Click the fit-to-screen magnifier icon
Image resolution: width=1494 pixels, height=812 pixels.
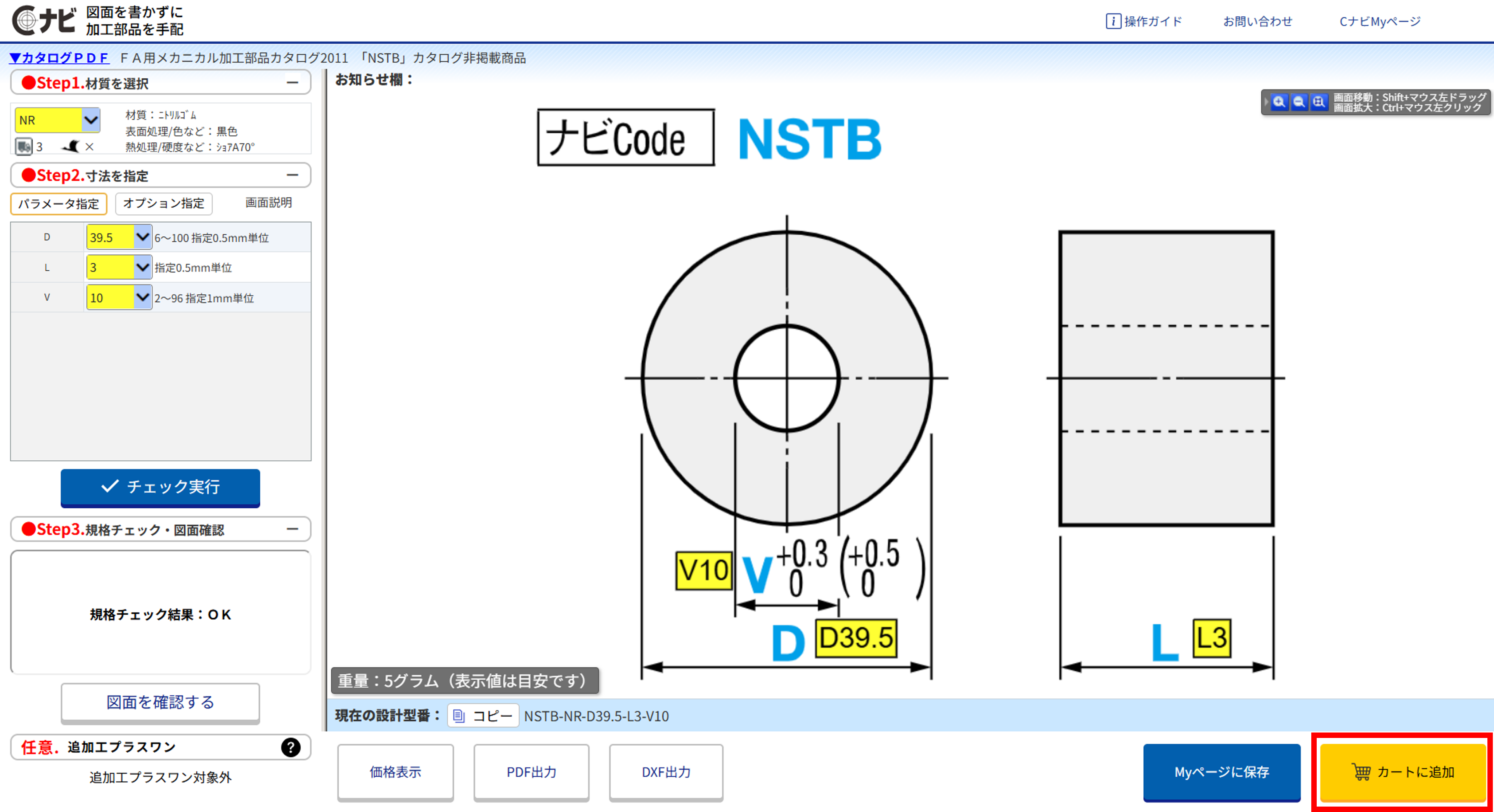1319,102
